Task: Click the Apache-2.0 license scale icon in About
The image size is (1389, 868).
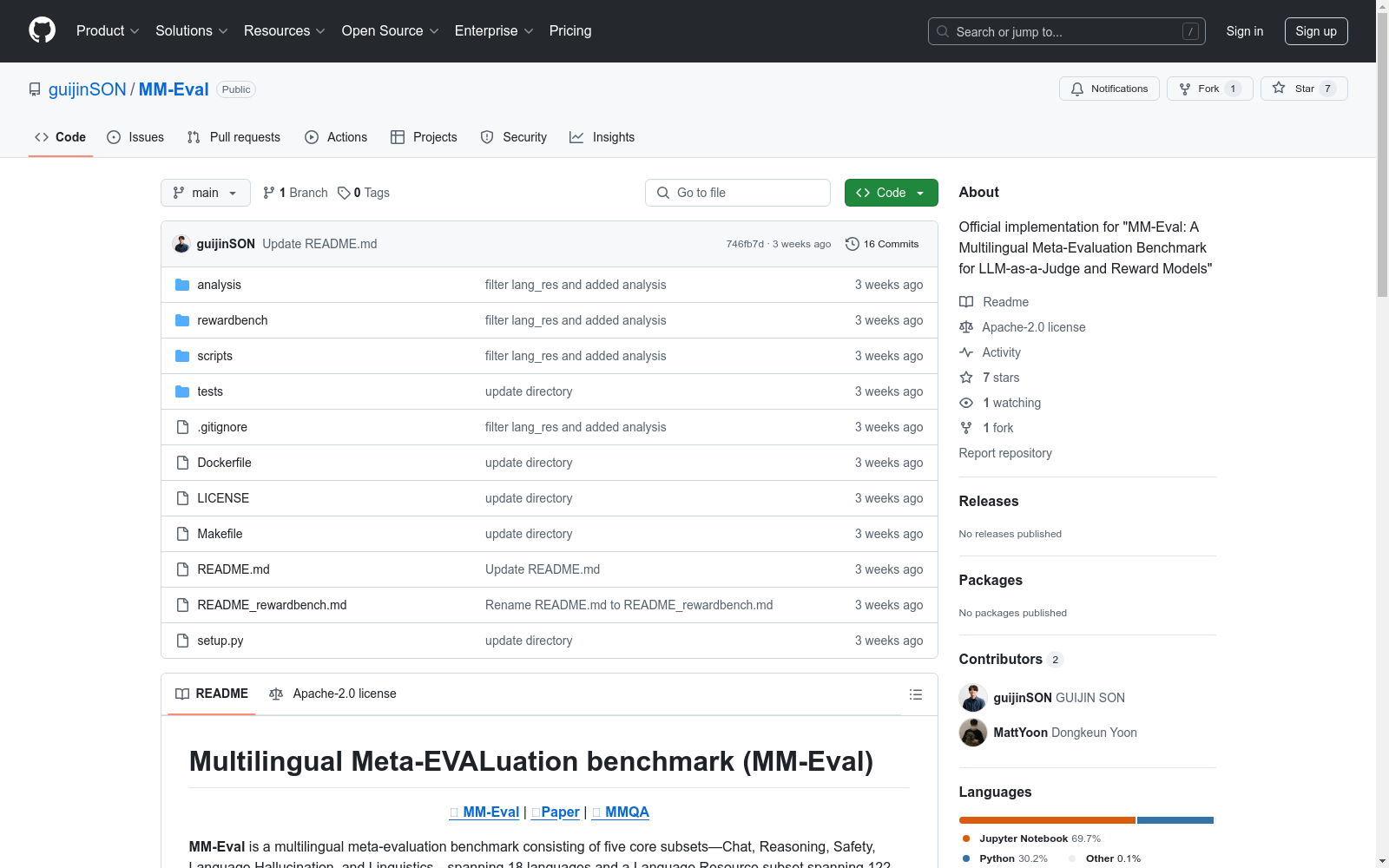Action: tap(966, 327)
